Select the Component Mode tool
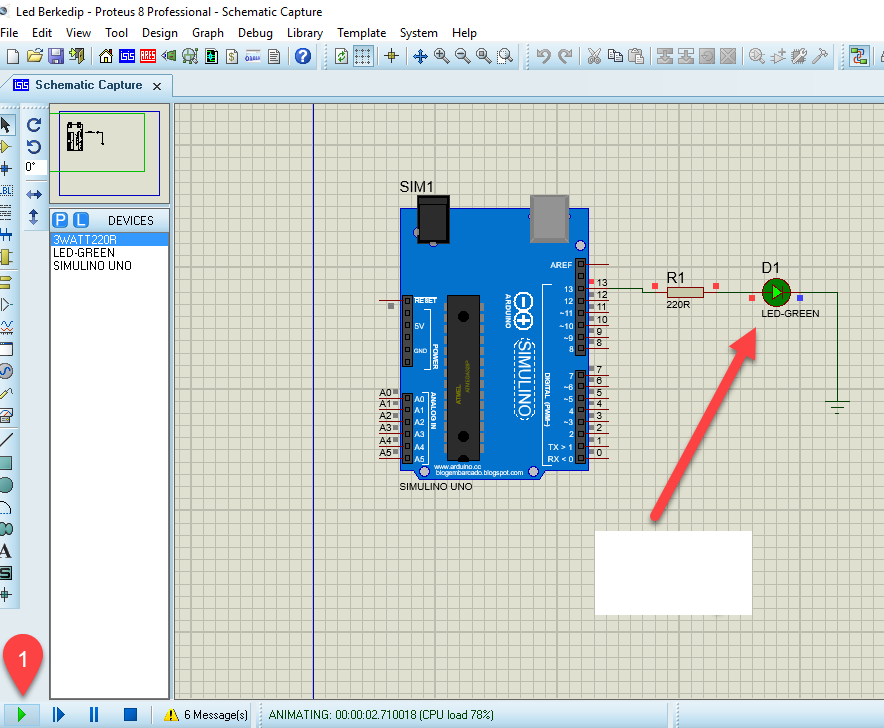Screen dimensions: 884x728 (6, 147)
